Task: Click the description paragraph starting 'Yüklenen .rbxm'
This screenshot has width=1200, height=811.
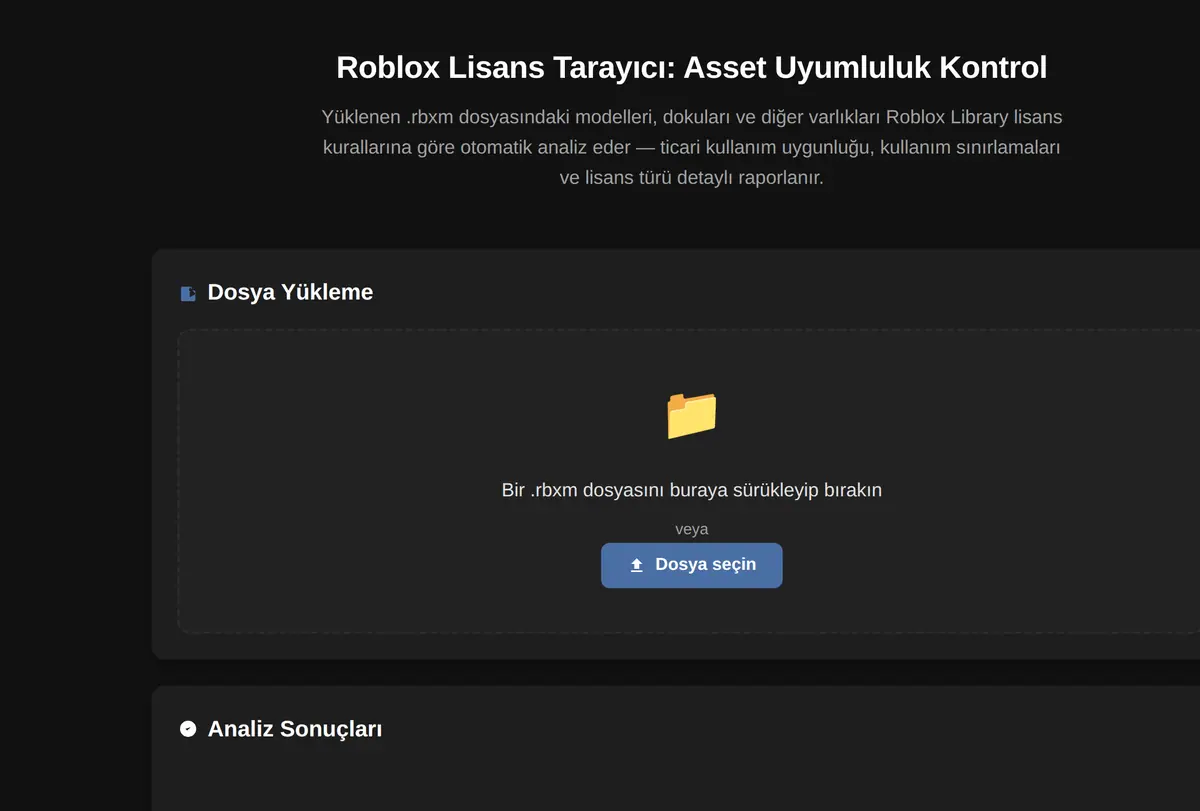Action: [x=691, y=148]
